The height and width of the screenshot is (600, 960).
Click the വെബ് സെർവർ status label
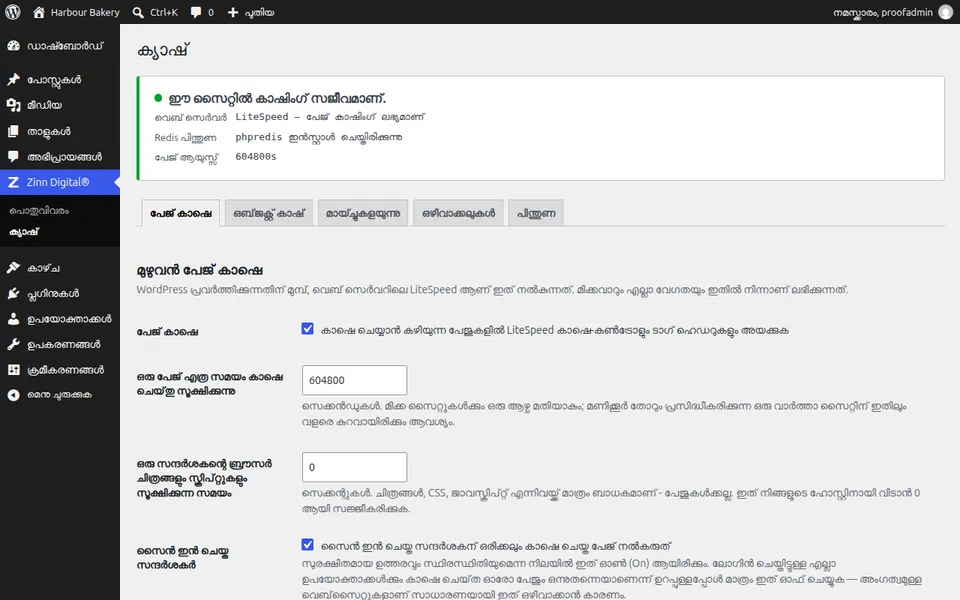(x=190, y=117)
